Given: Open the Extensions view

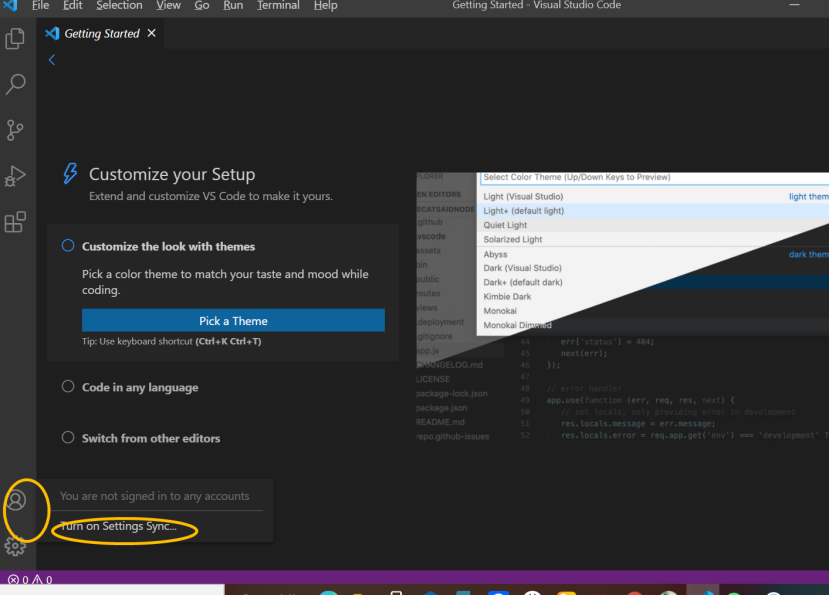Looking at the screenshot, I should 15,222.
